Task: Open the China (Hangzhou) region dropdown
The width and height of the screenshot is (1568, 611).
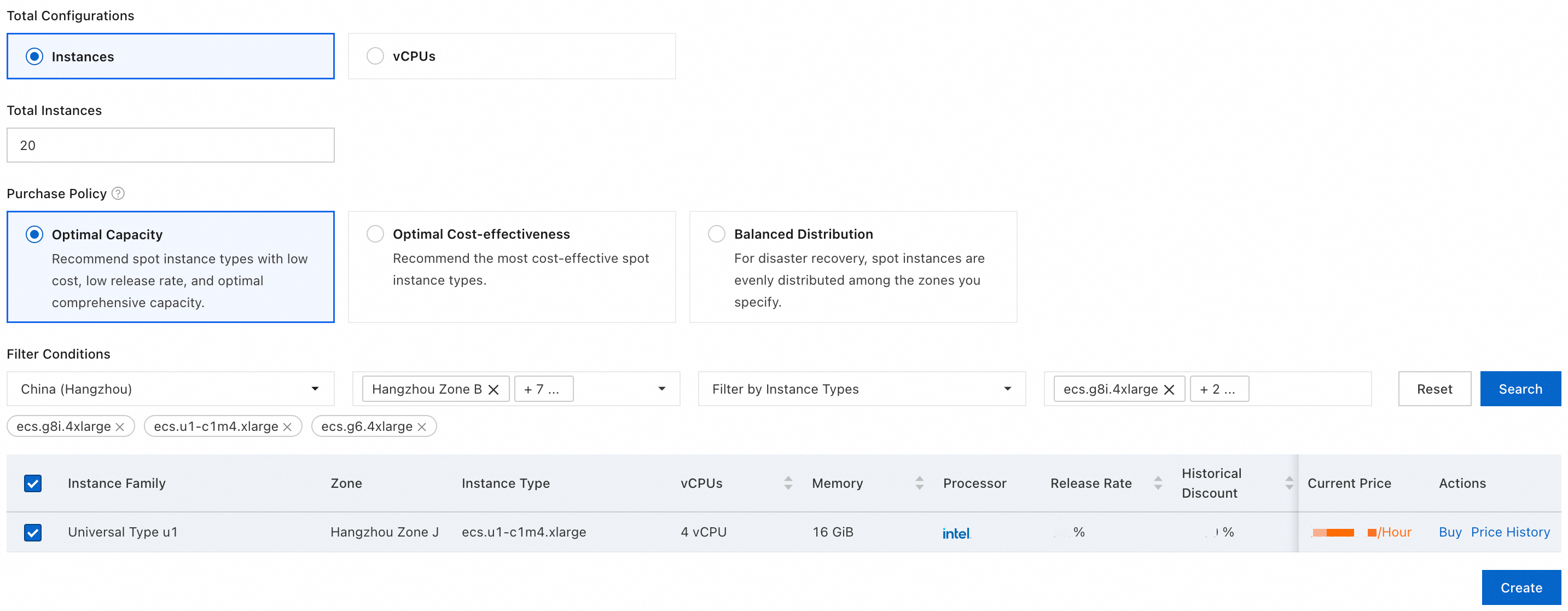Action: tap(171, 389)
